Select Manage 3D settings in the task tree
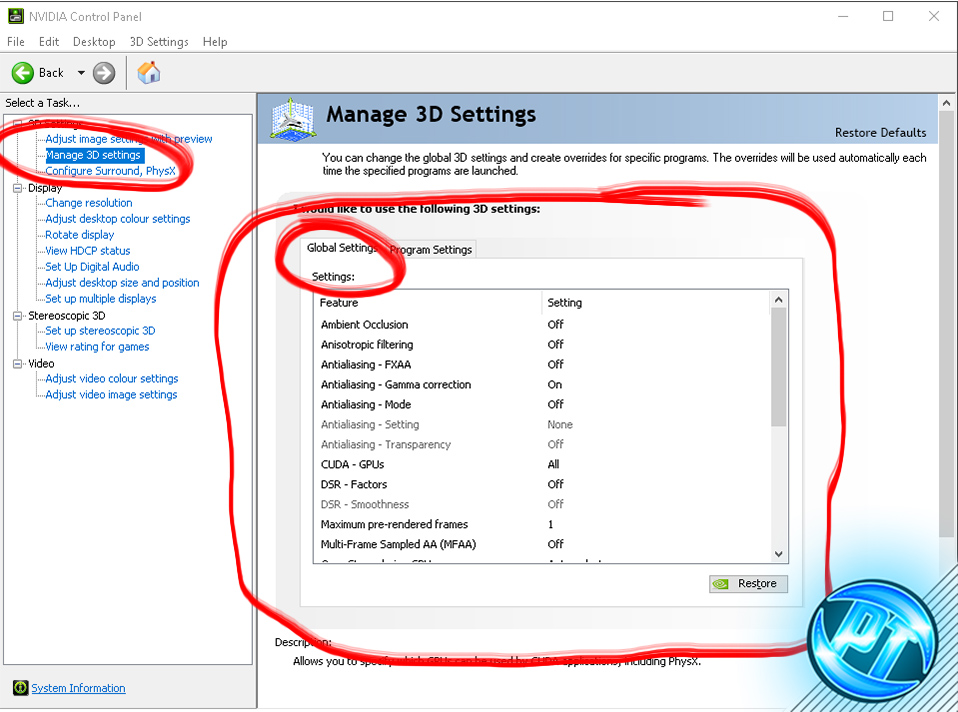Viewport: 958px width, 712px height. pos(94,155)
